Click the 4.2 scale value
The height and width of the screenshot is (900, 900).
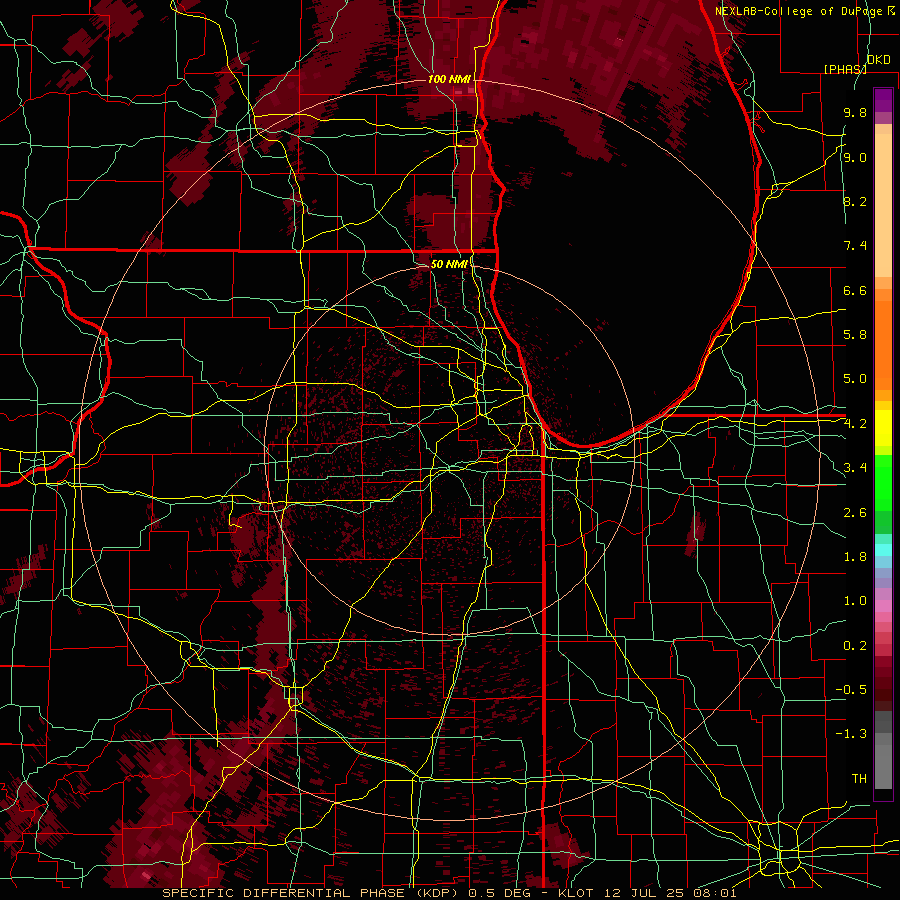[855, 424]
